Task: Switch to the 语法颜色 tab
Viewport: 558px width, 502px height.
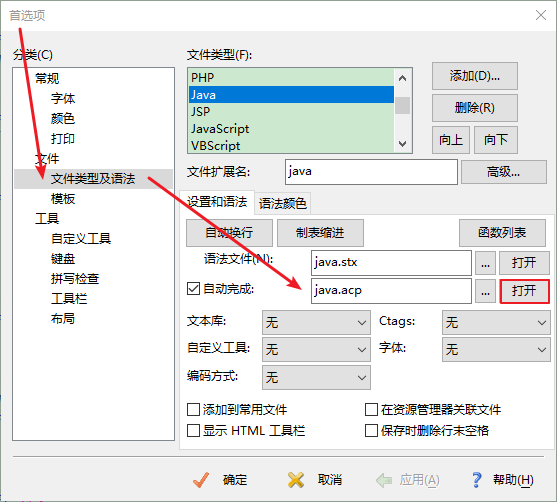Action: tap(283, 204)
